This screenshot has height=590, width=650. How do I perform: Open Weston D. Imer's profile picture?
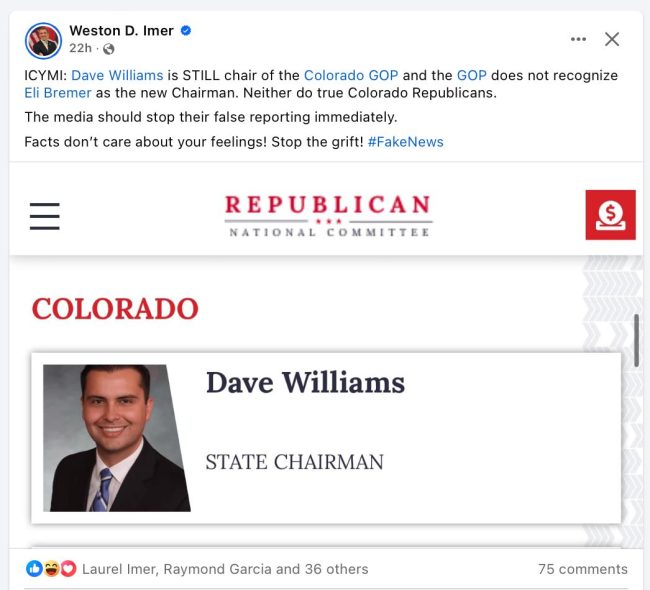pyautogui.click(x=43, y=41)
